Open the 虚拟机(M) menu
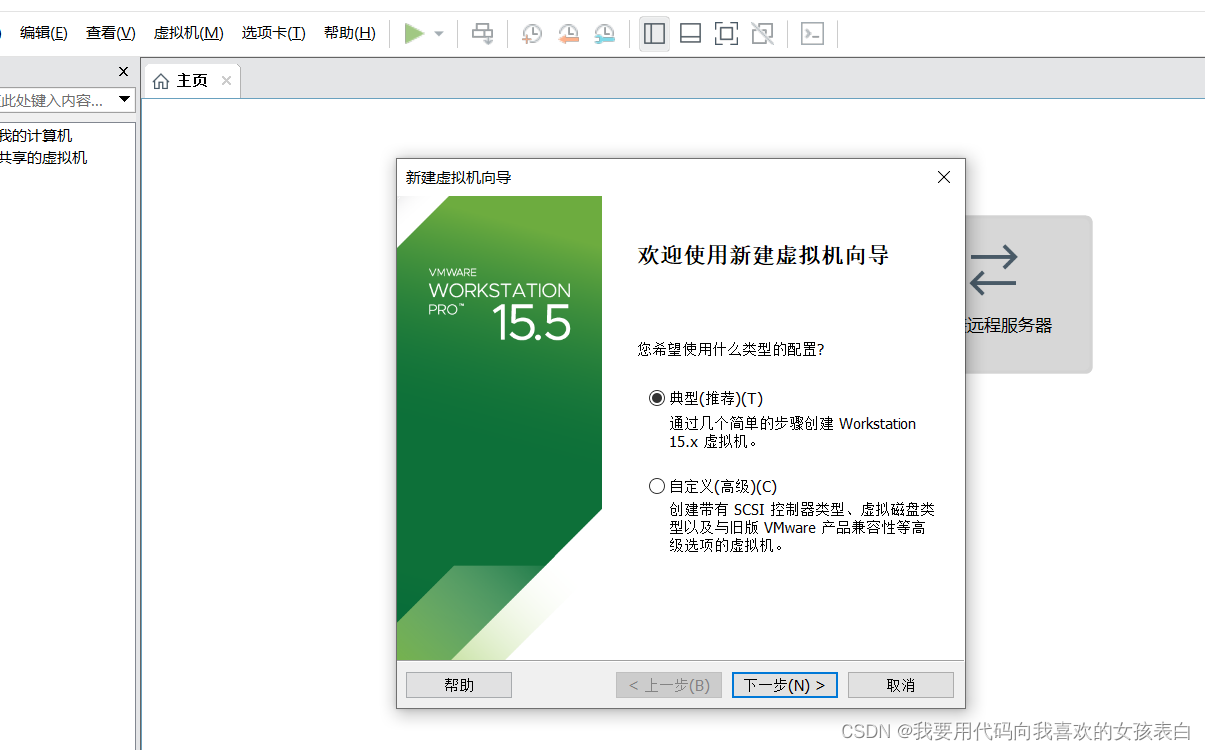This screenshot has height=750, width=1205. click(x=188, y=33)
